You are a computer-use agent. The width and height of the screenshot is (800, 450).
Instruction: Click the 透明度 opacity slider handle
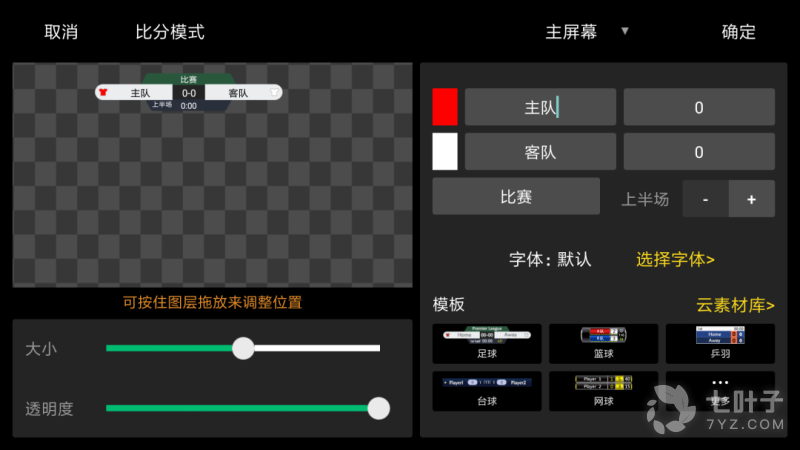pyautogui.click(x=378, y=408)
